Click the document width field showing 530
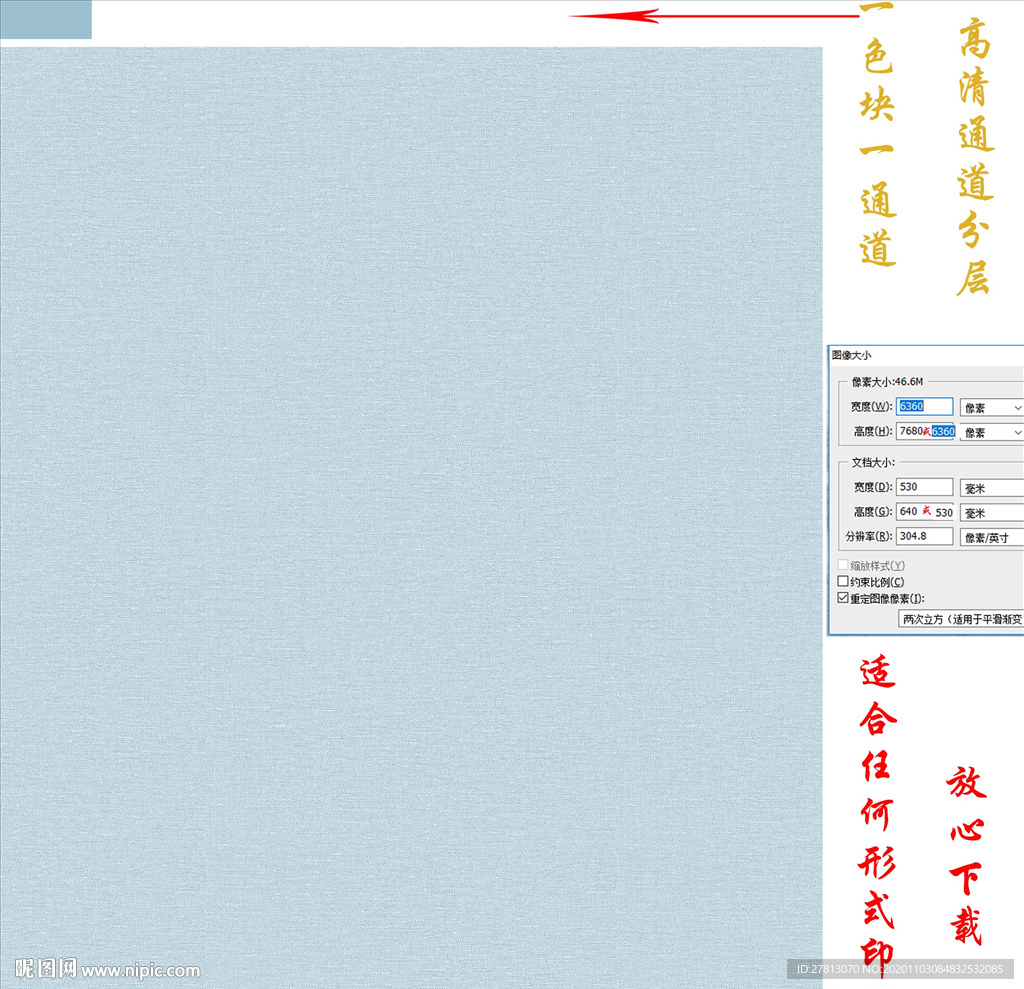This screenshot has height=989, width=1024. click(924, 487)
